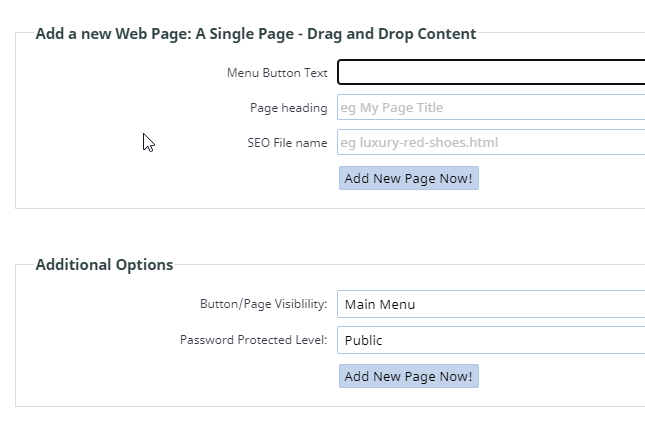Select the SEO File name input
This screenshot has height=426, width=645.
491,142
